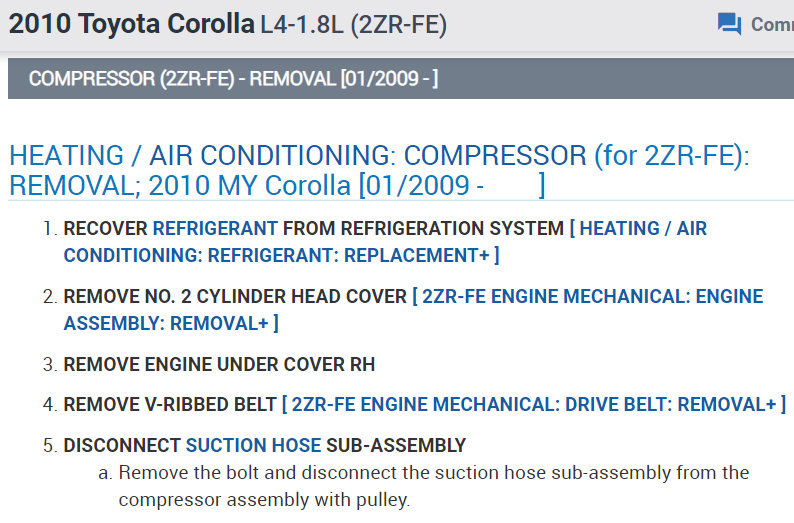Select the 2010 Toyota Corolla vehicle title

[x=131, y=24]
